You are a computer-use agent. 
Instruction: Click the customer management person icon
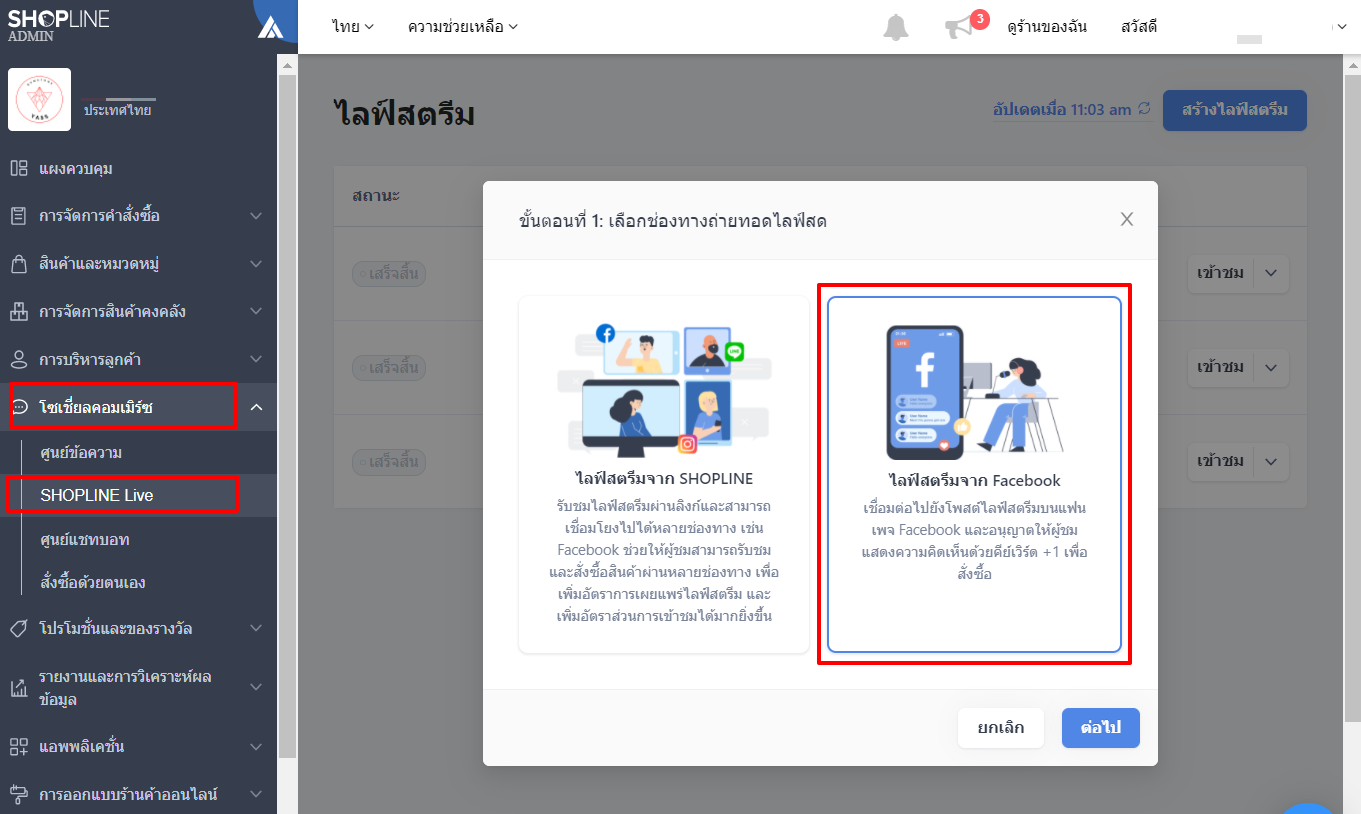[18, 359]
